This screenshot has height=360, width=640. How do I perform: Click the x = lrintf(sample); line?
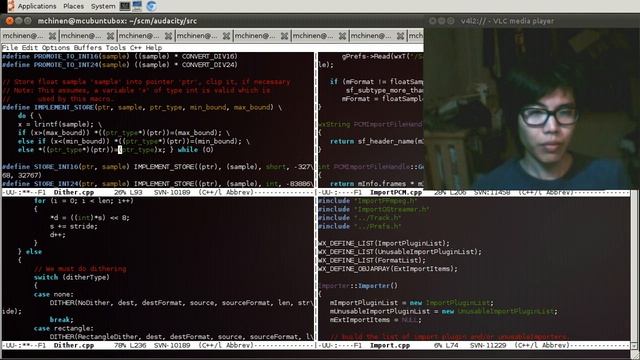(60, 124)
